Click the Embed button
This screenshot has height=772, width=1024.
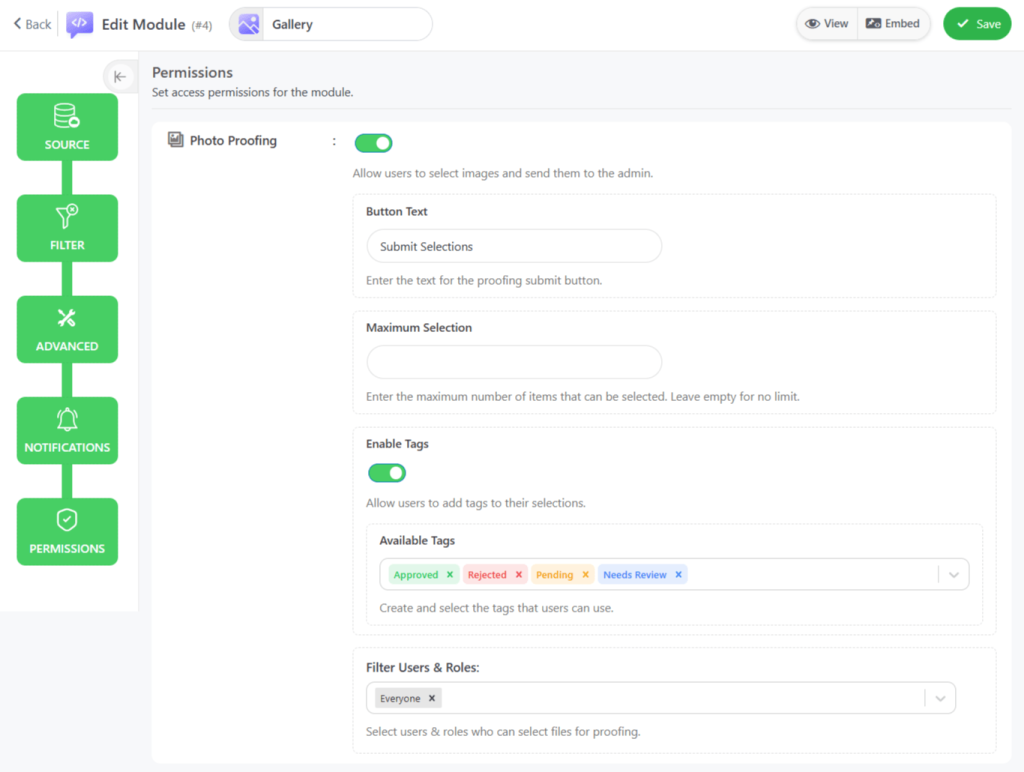click(893, 24)
